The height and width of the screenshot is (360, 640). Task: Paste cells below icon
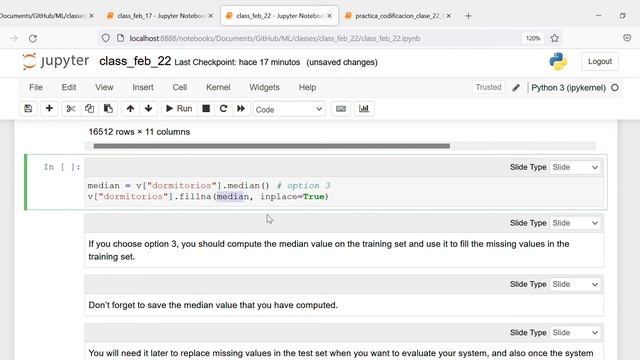(x=108, y=109)
